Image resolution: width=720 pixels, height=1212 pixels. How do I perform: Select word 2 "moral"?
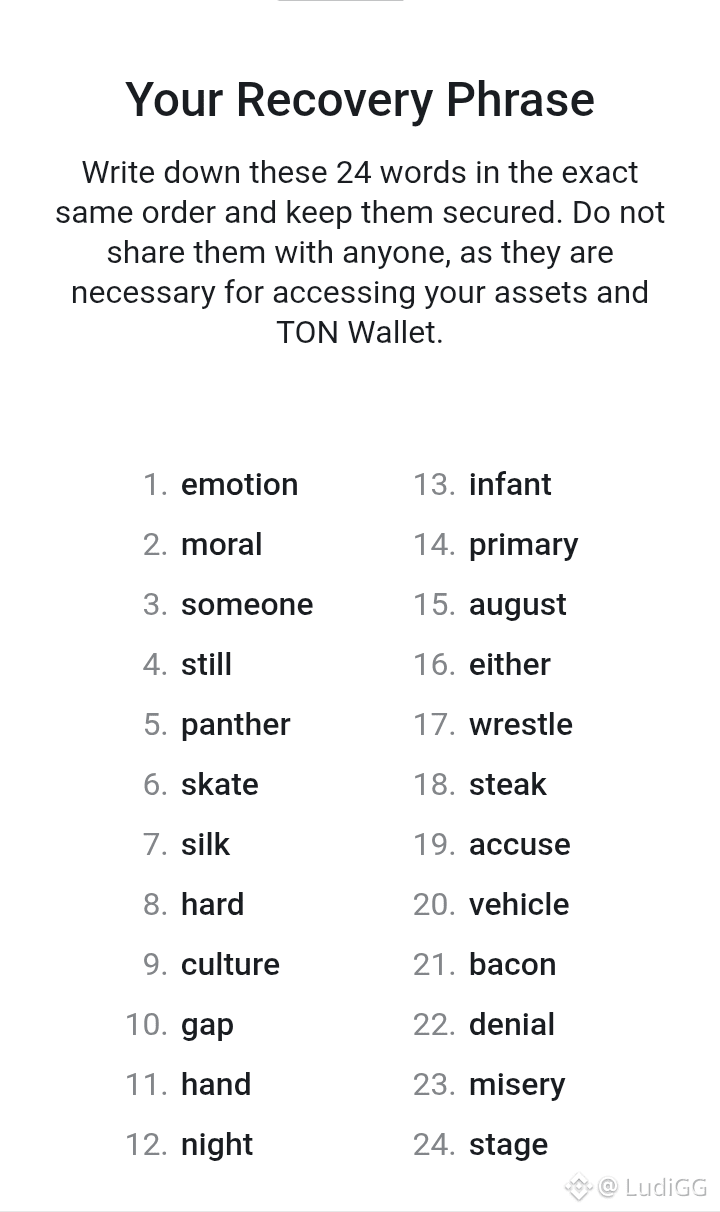coord(221,545)
